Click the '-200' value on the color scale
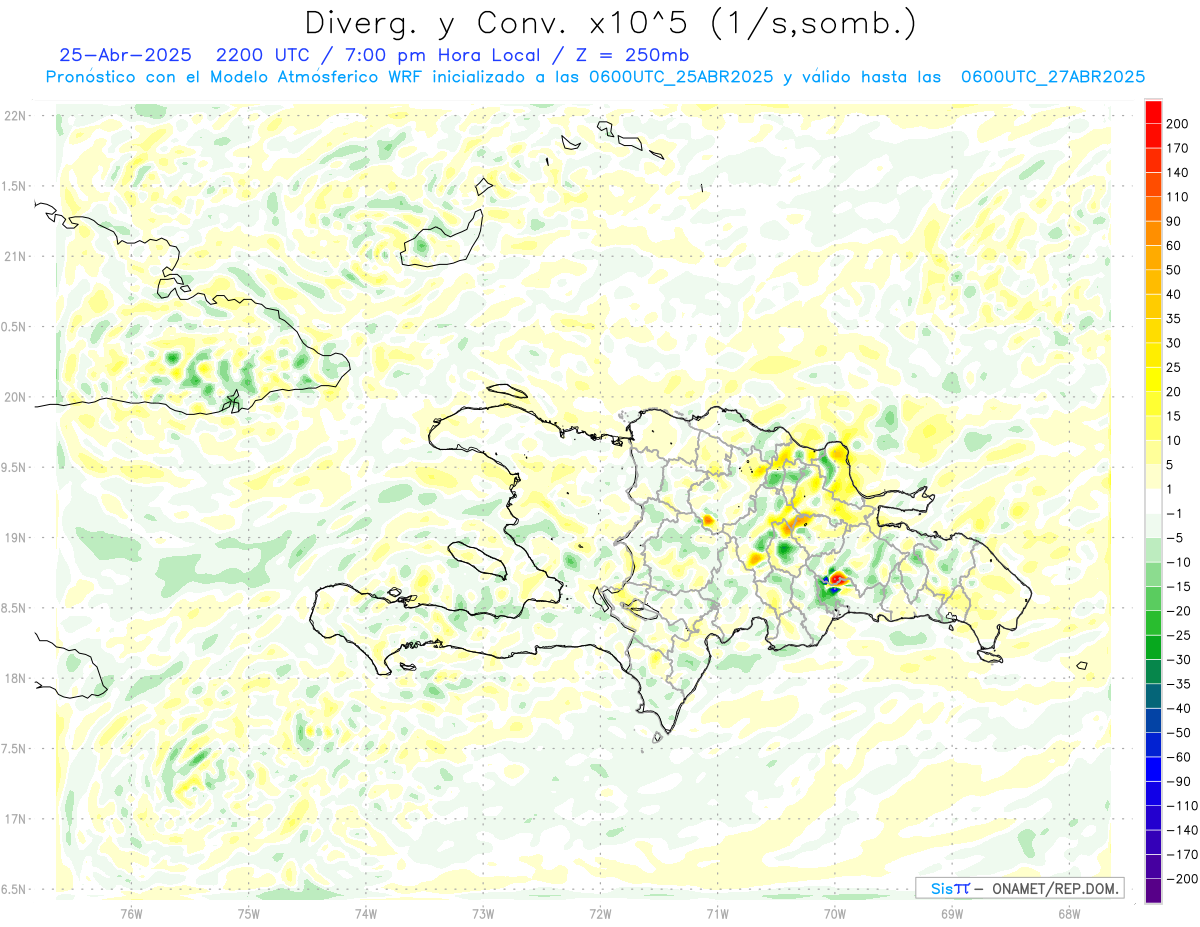This screenshot has width=1200, height=927. tap(1180, 880)
